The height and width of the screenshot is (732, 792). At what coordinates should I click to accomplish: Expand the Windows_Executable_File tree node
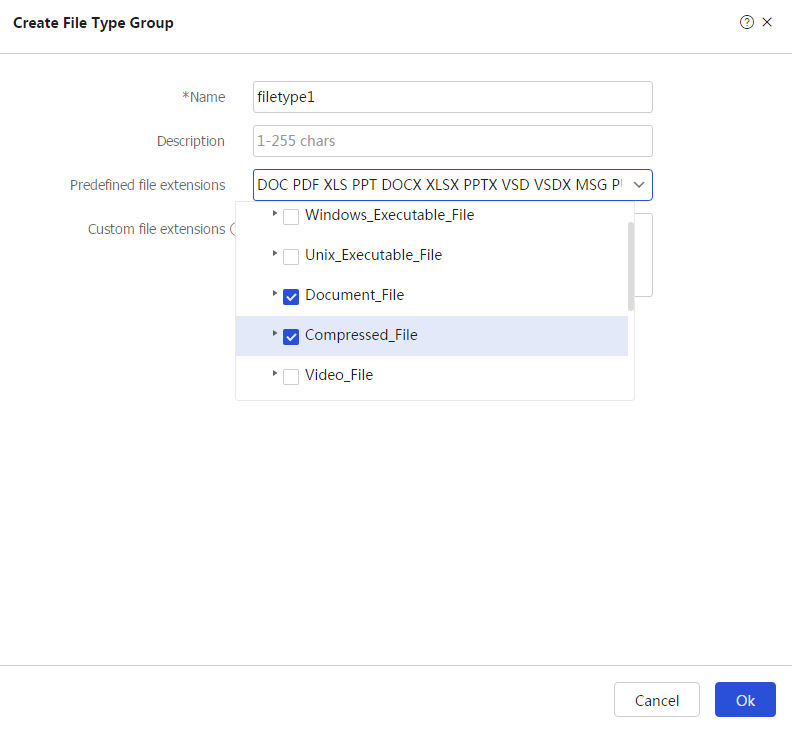click(x=274, y=213)
